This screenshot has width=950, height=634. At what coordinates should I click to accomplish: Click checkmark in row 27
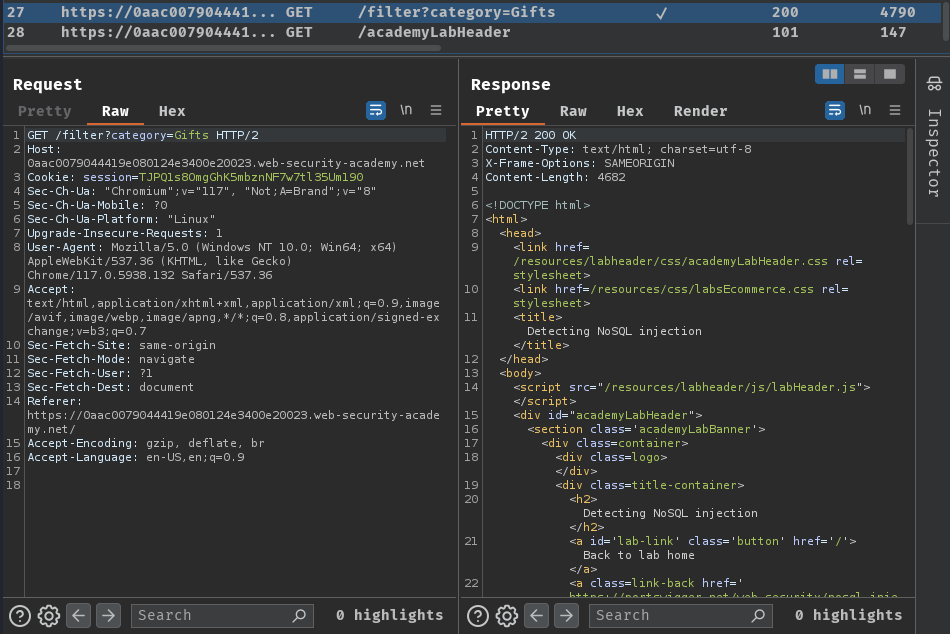(662, 13)
